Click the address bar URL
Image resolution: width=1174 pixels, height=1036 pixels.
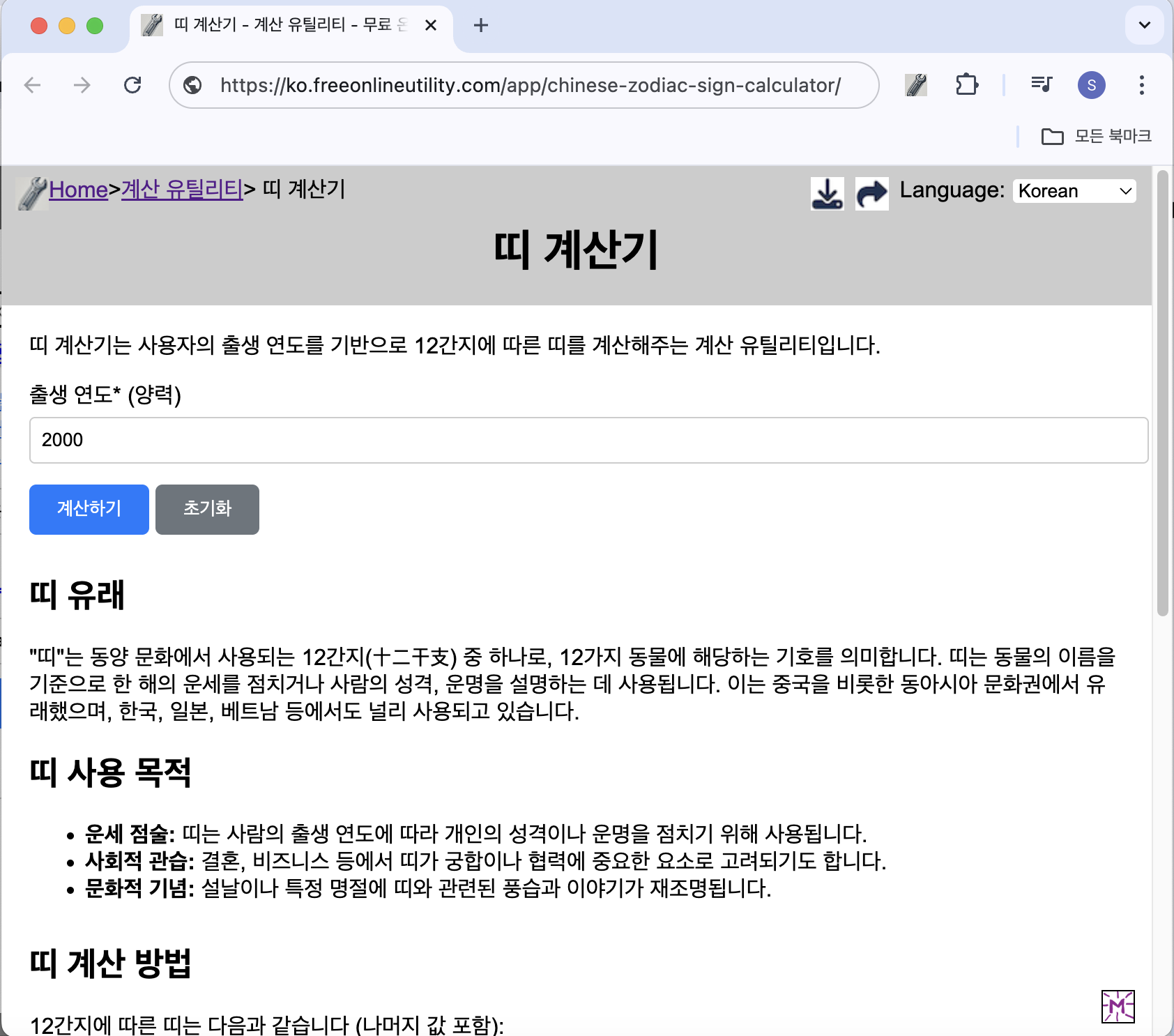(530, 85)
